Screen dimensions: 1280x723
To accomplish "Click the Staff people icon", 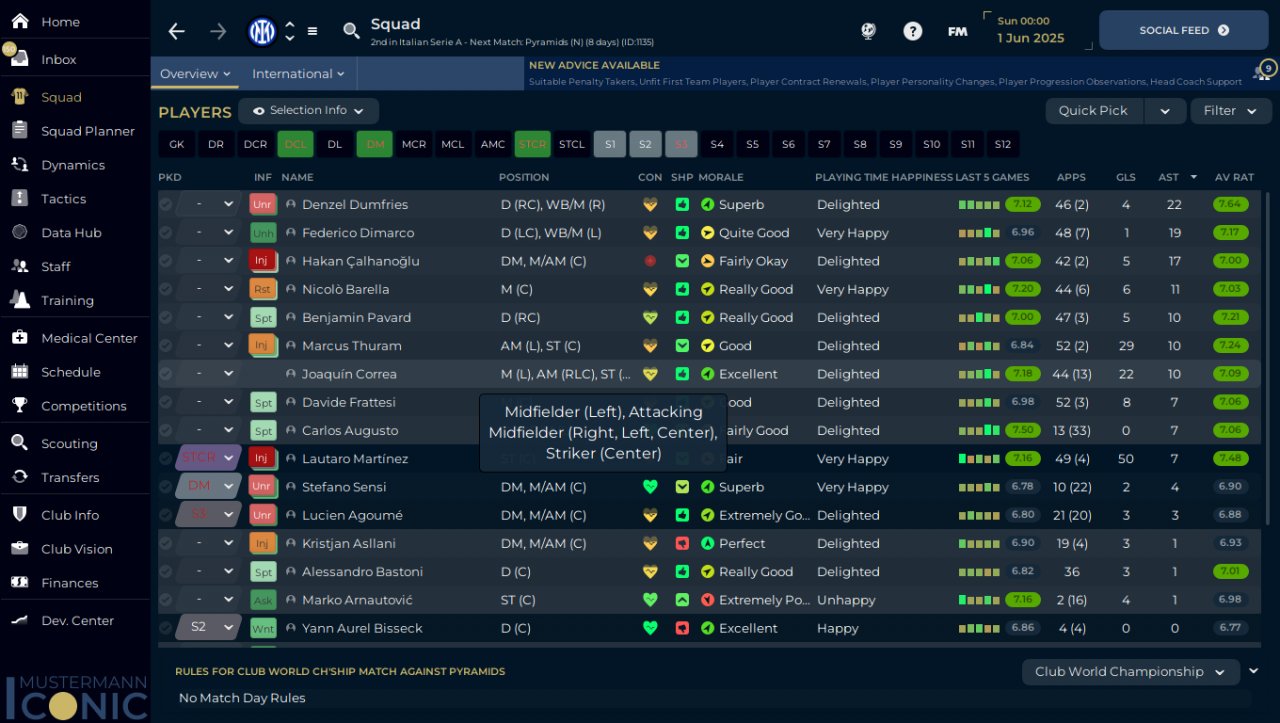I will [x=19, y=267].
